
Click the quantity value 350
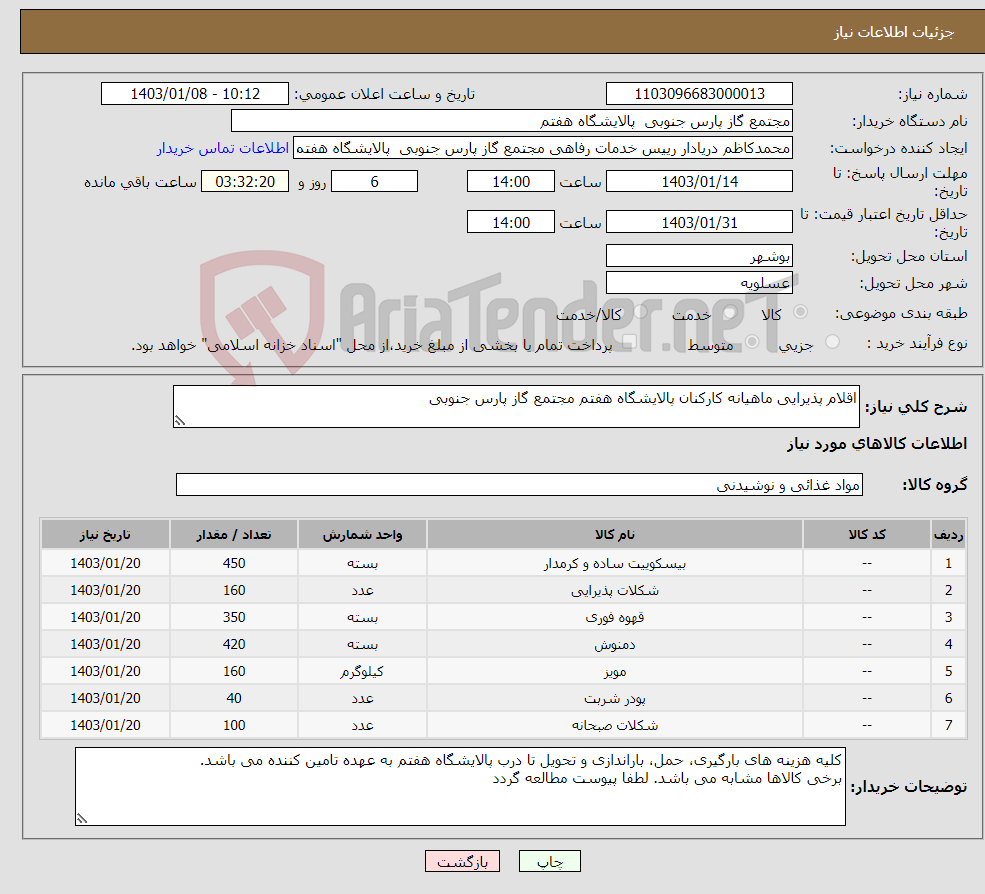tap(234, 618)
